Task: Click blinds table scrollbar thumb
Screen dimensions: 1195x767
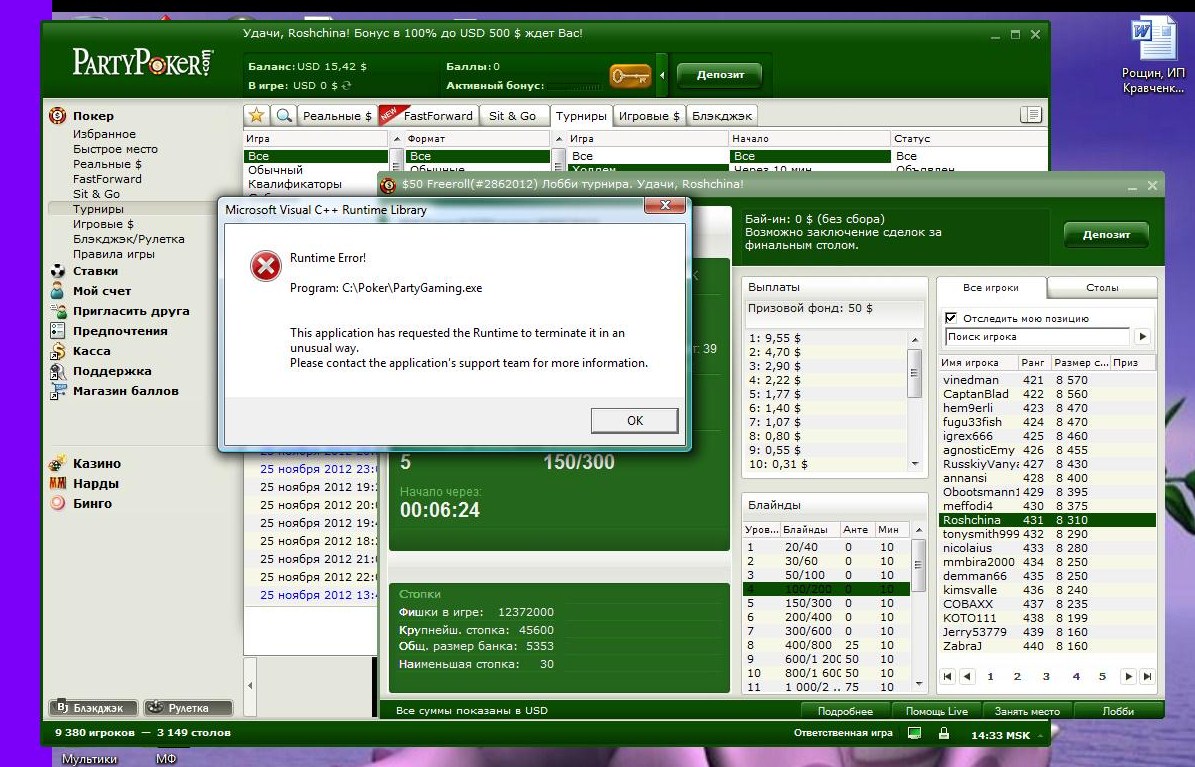Action: (x=918, y=565)
